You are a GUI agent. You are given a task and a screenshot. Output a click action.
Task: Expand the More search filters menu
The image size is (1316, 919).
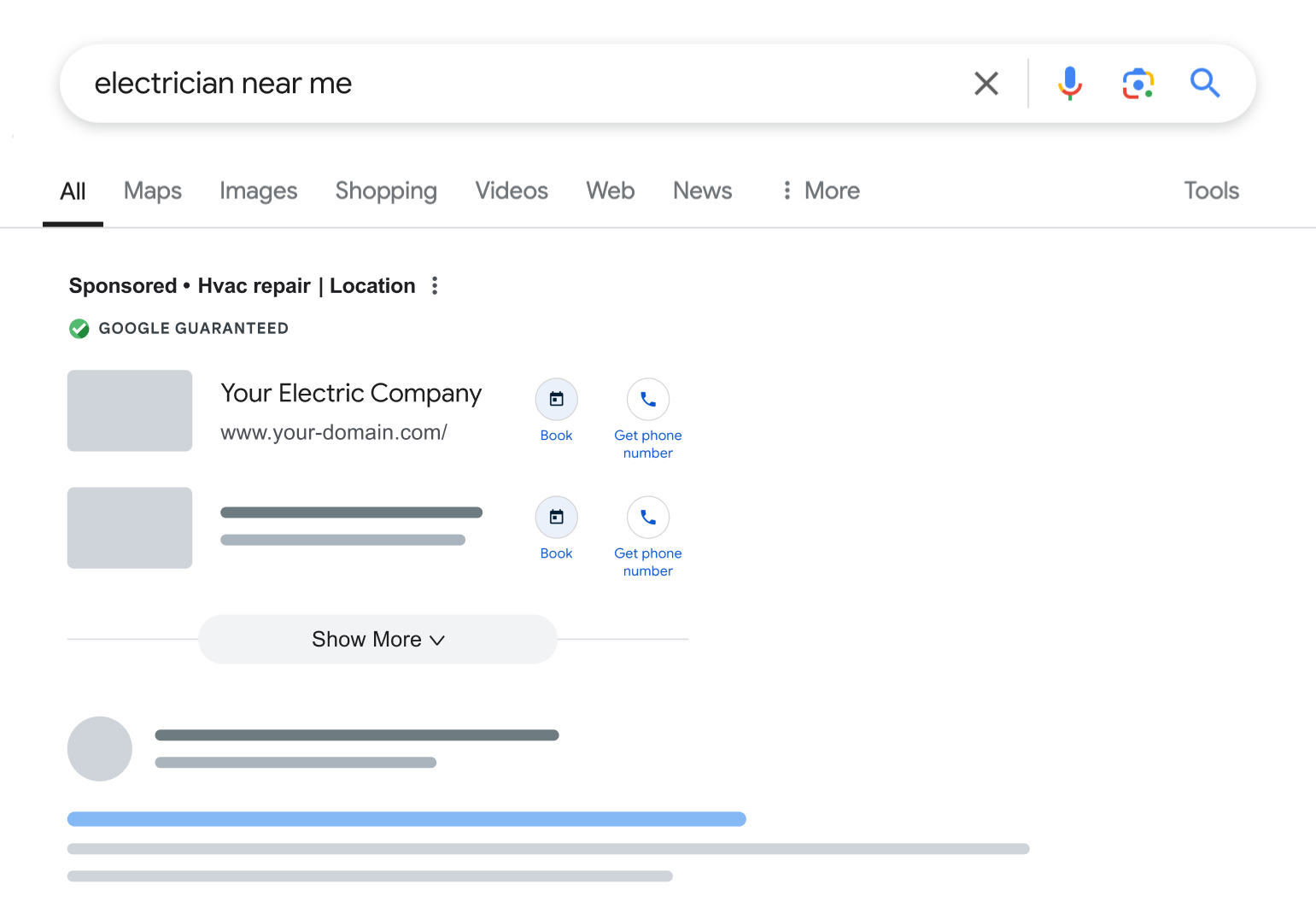tap(821, 190)
